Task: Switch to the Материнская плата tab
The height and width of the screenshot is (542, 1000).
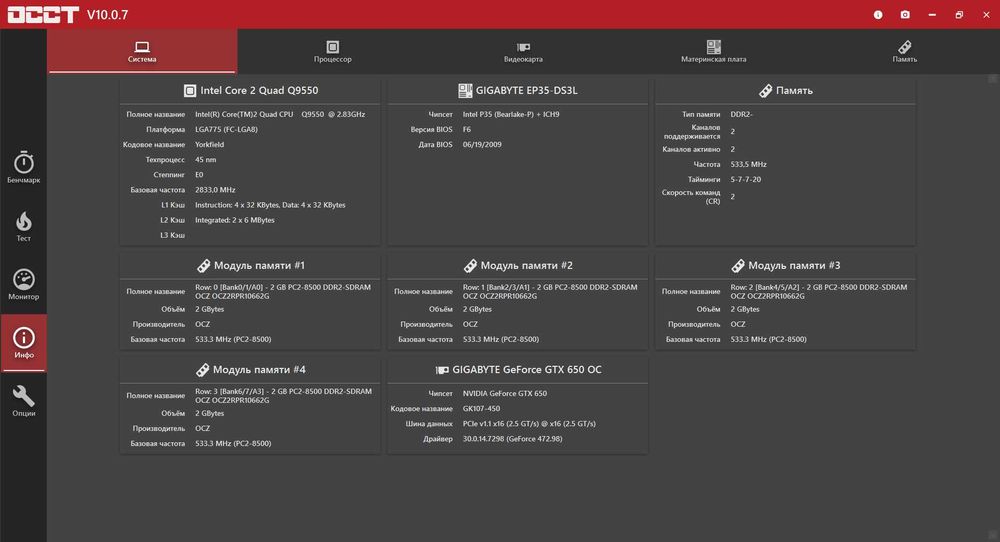Action: pyautogui.click(x=714, y=52)
